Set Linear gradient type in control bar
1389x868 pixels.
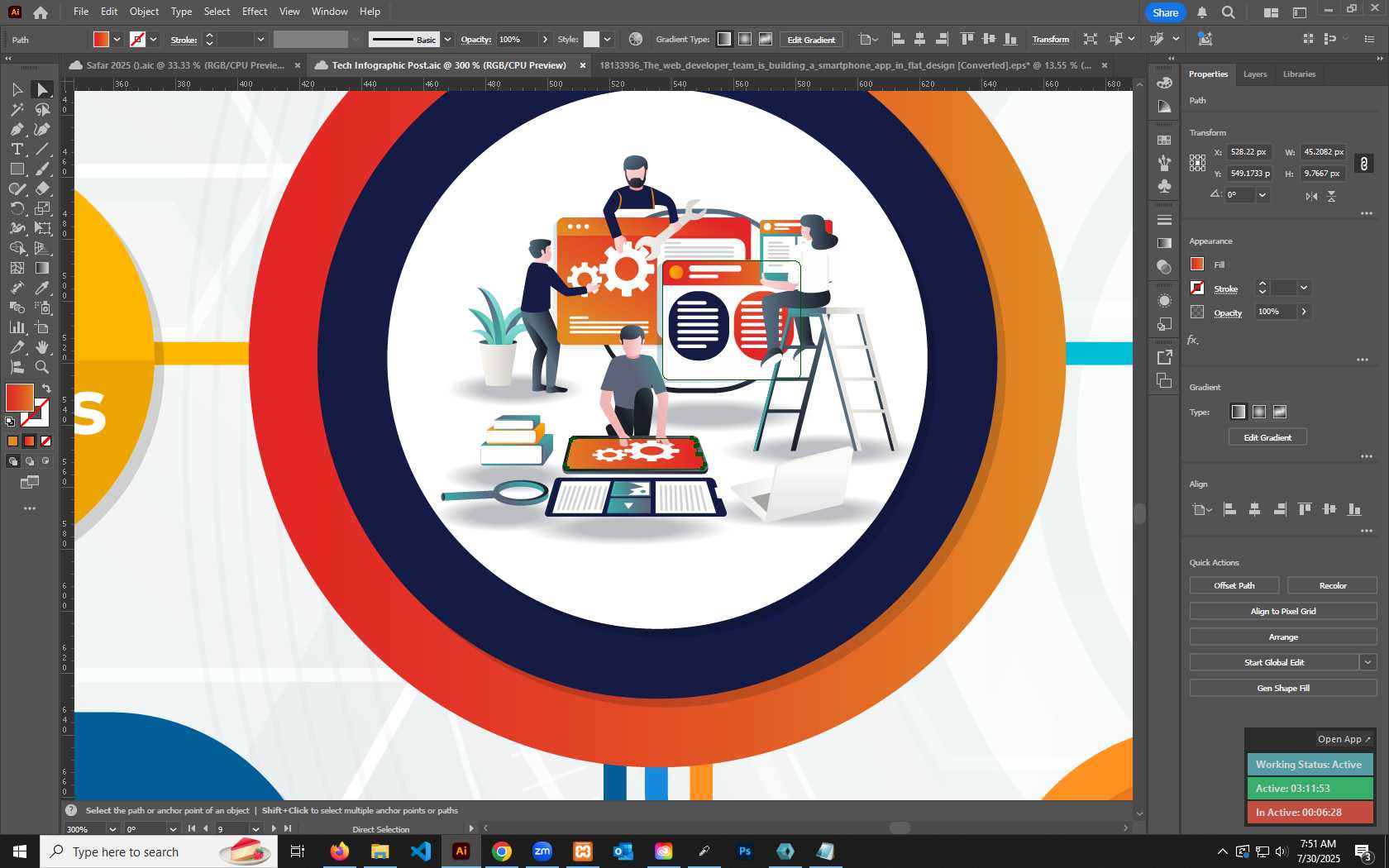click(724, 39)
